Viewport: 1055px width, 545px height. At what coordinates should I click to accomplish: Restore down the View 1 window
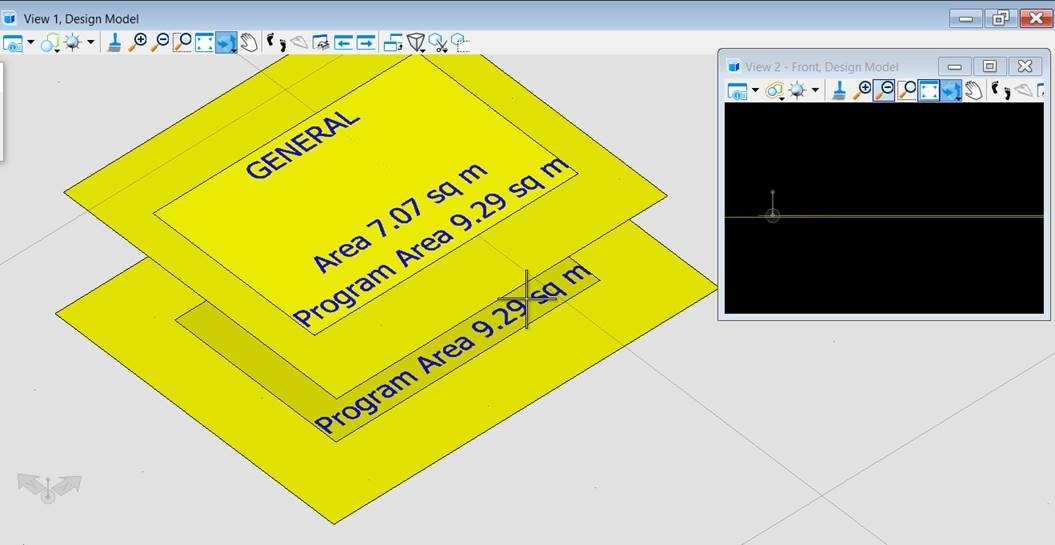coord(1001,18)
